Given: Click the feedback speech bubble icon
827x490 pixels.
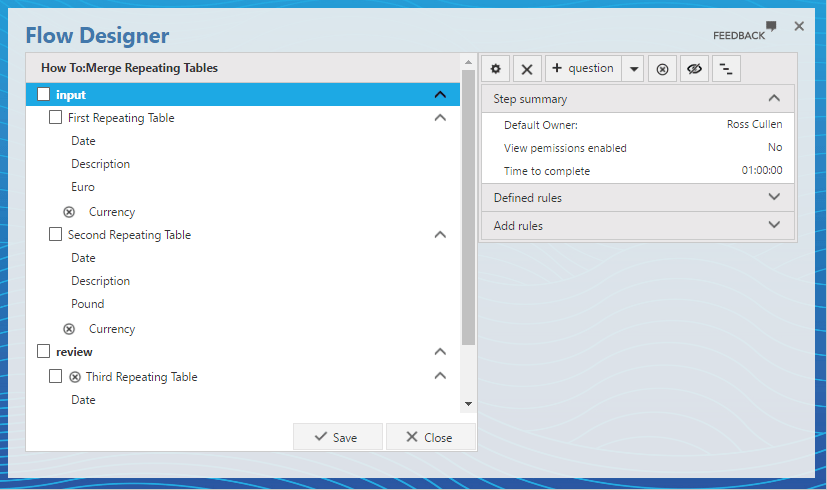Looking at the screenshot, I should tap(771, 25).
